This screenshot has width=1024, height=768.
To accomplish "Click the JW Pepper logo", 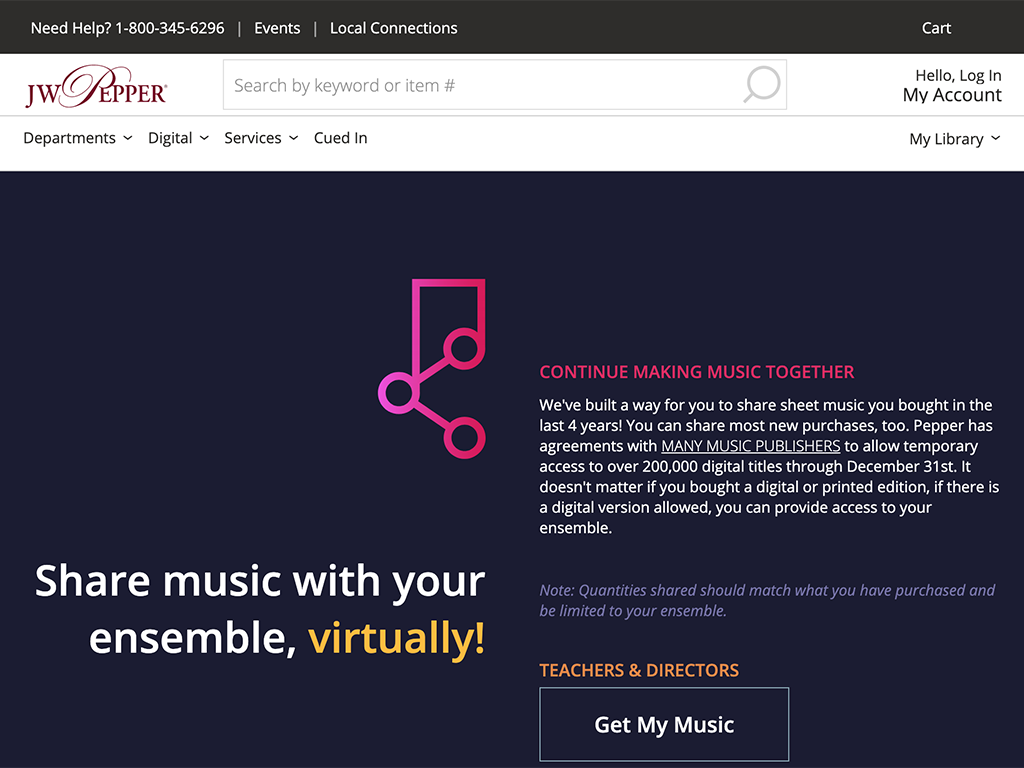I will [x=96, y=87].
